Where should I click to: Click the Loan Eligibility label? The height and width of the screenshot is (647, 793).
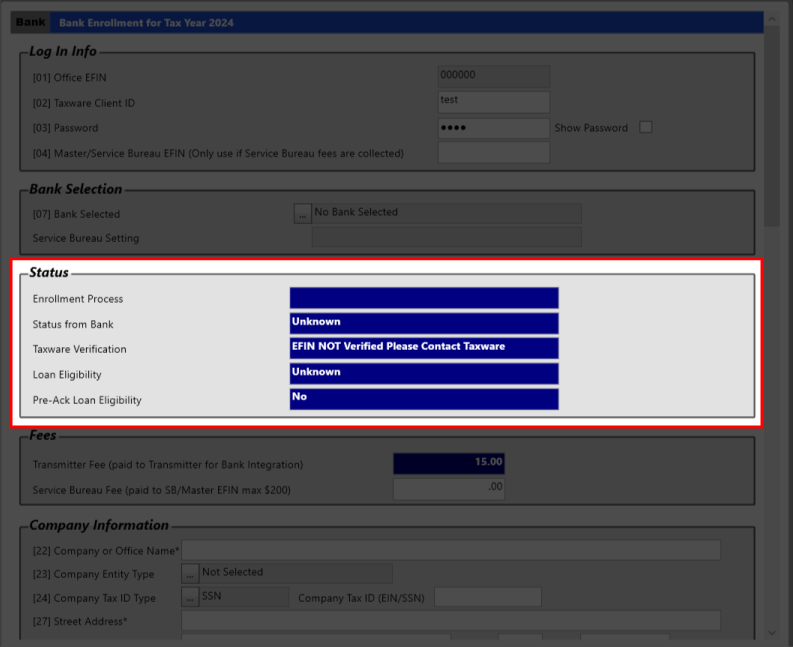[67, 375]
